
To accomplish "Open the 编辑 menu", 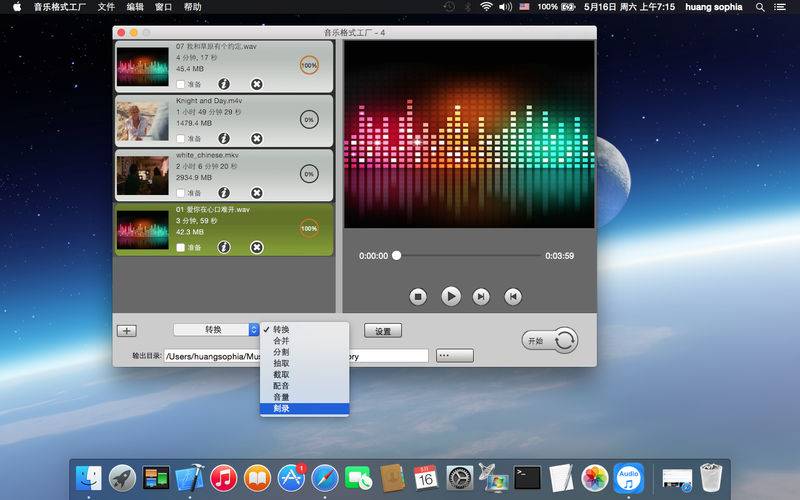I will [x=135, y=7].
